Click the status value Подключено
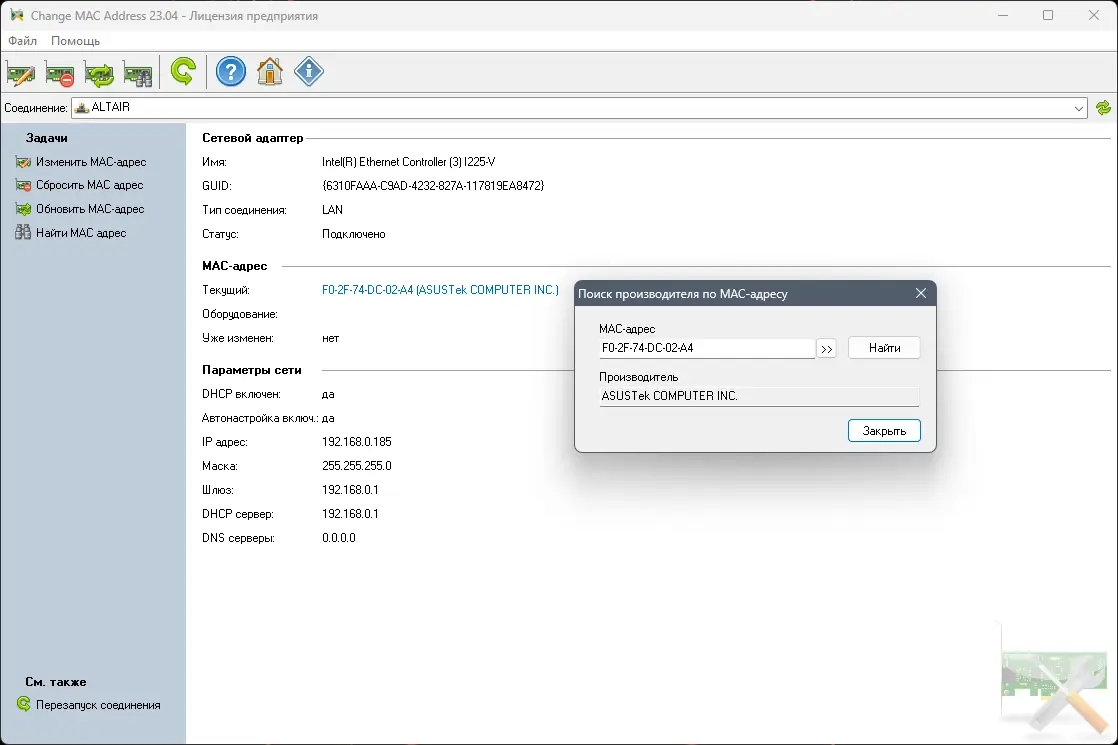 [x=354, y=234]
